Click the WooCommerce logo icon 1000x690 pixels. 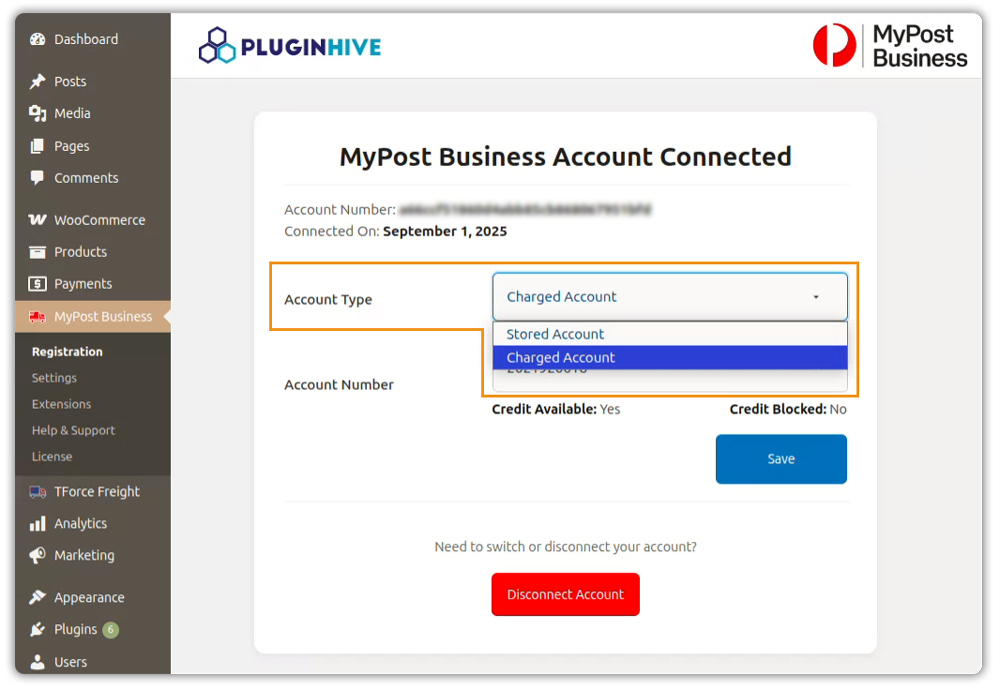pos(38,220)
